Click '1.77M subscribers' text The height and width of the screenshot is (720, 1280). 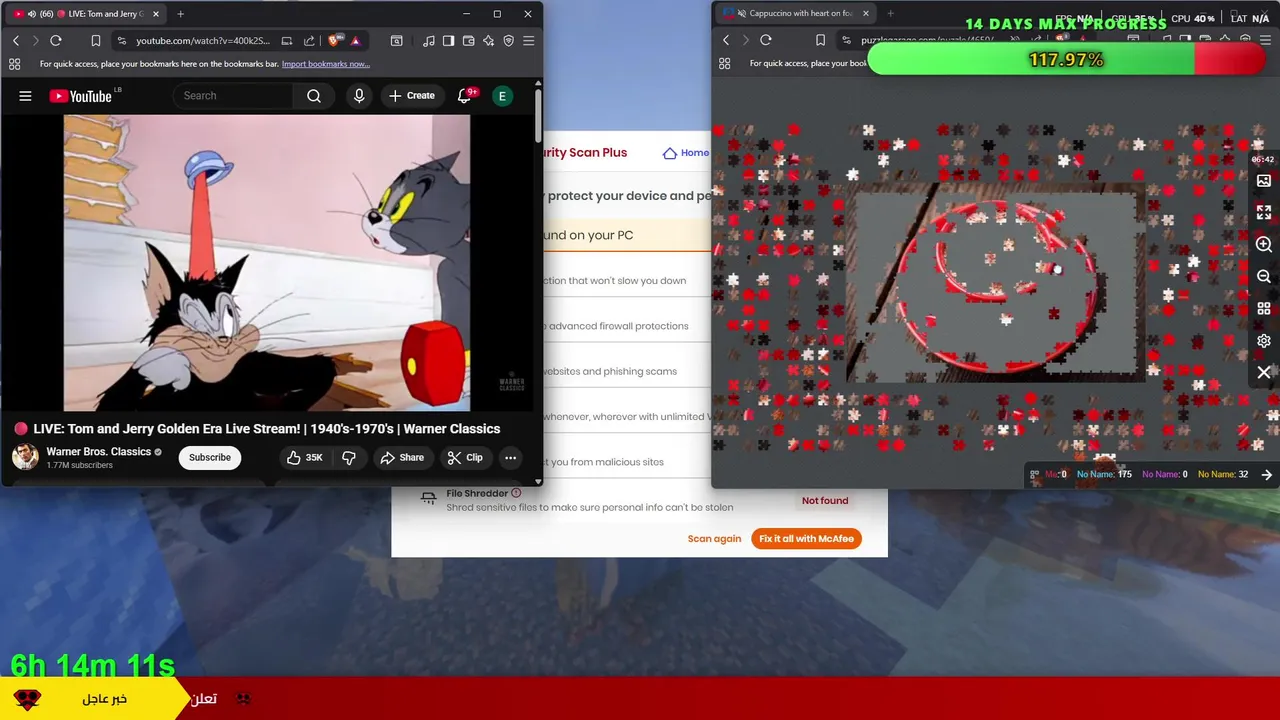pyautogui.click(x=79, y=466)
